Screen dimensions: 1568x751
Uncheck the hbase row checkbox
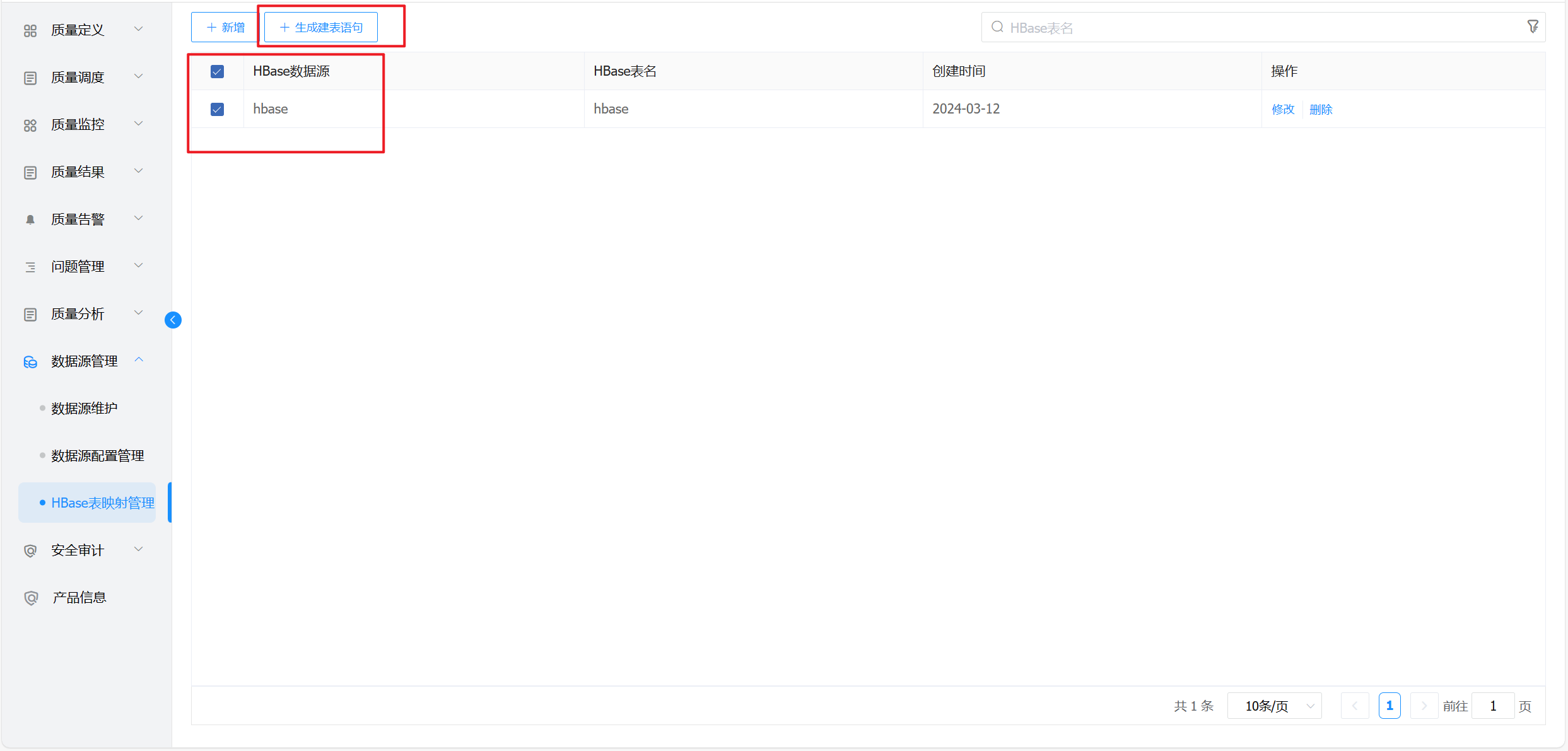217,109
